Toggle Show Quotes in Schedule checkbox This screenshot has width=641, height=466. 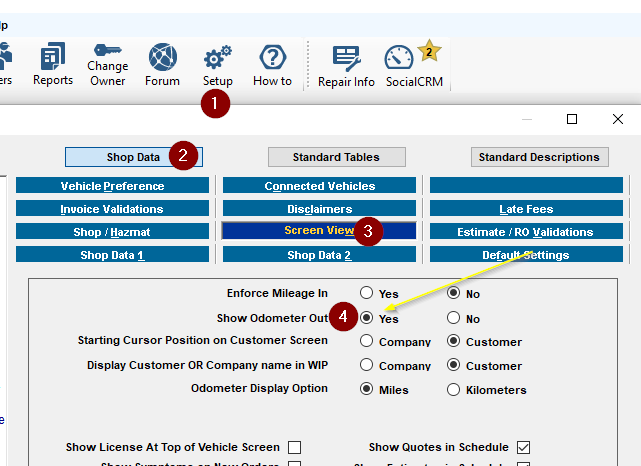(x=523, y=447)
